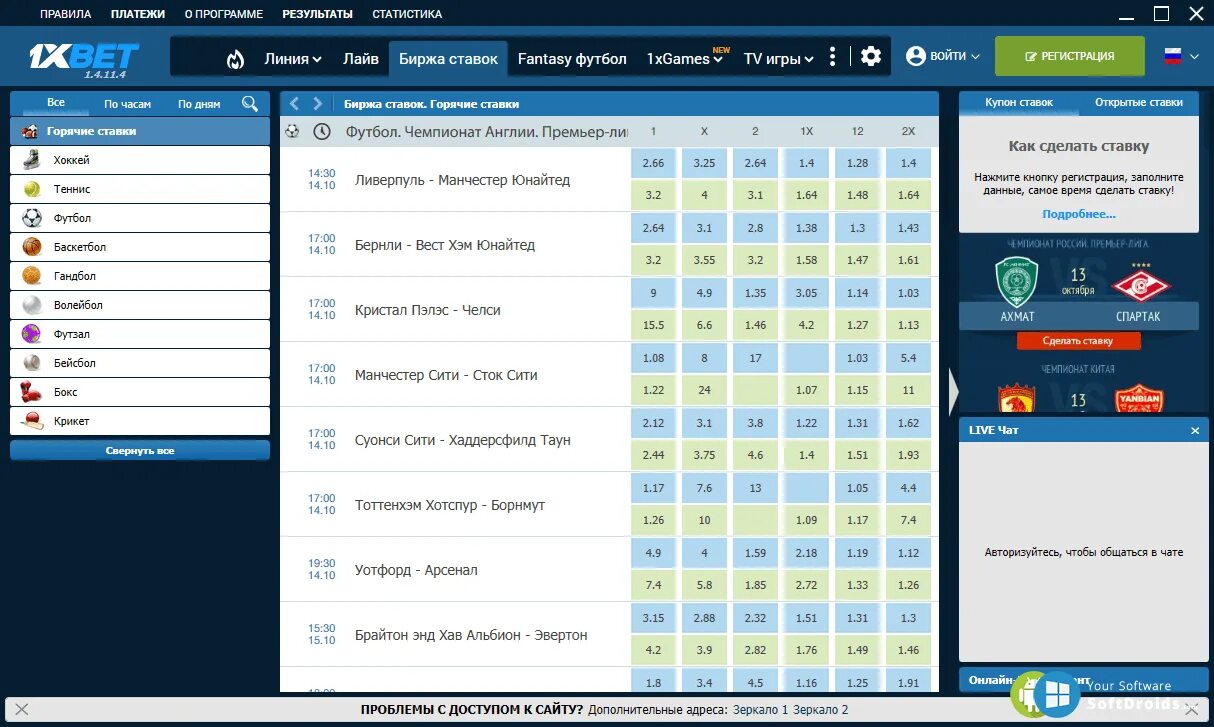The width and height of the screenshot is (1214, 727).
Task: Switch to Купон ставок tab
Action: tap(1019, 103)
